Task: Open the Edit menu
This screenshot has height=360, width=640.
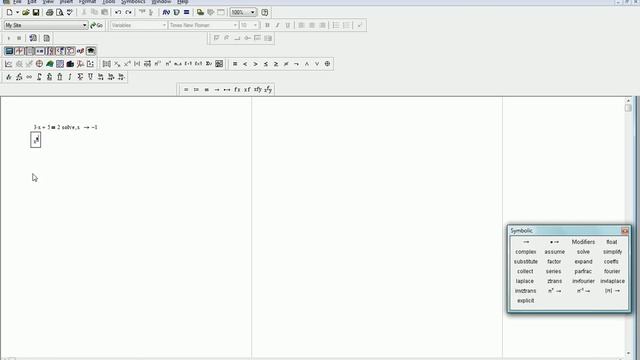Action: (x=32, y=2)
